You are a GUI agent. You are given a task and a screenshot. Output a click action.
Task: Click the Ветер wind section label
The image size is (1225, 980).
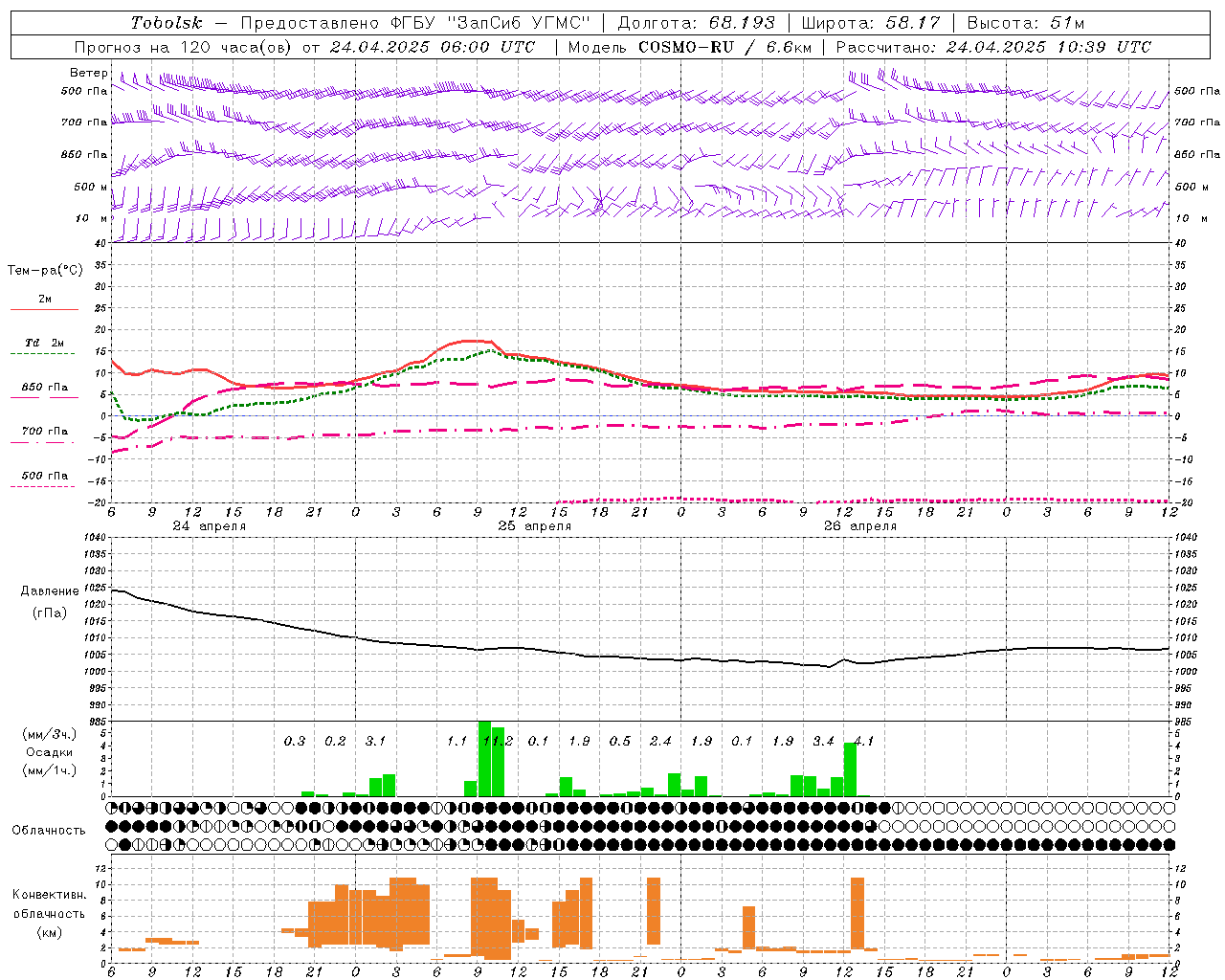89,73
